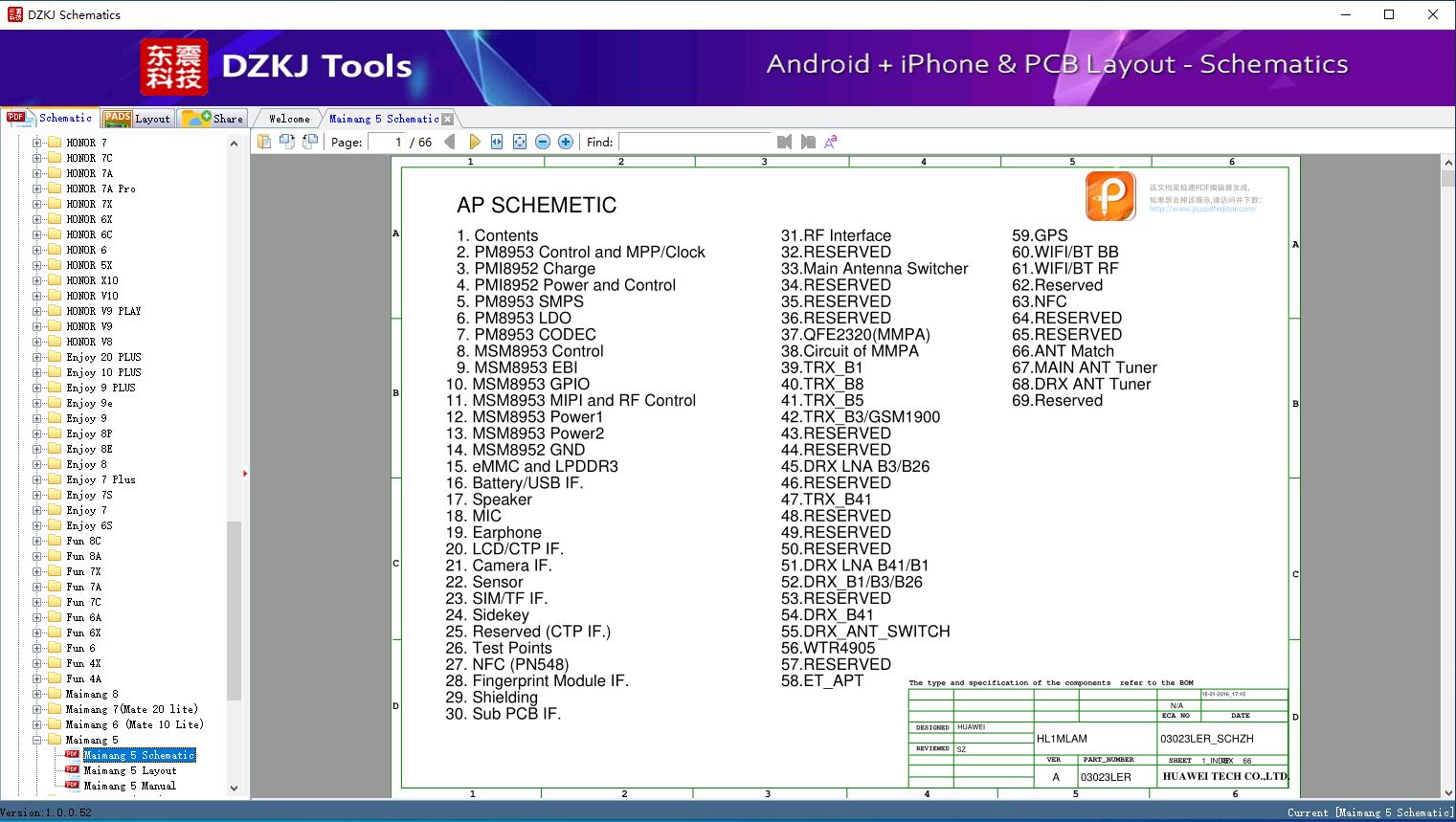Image resolution: width=1456 pixels, height=822 pixels.
Task: Select the Maimang 5 Schematic document tab
Action: (384, 119)
